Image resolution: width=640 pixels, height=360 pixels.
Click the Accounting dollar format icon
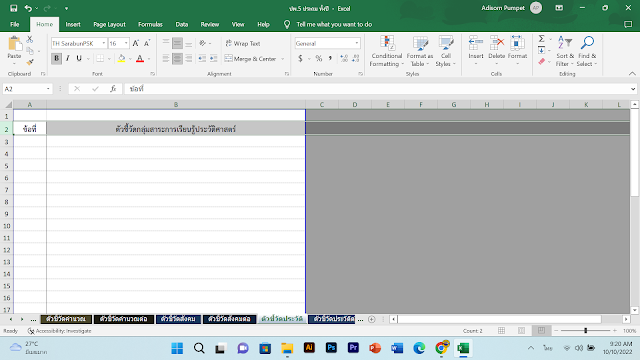300,58
